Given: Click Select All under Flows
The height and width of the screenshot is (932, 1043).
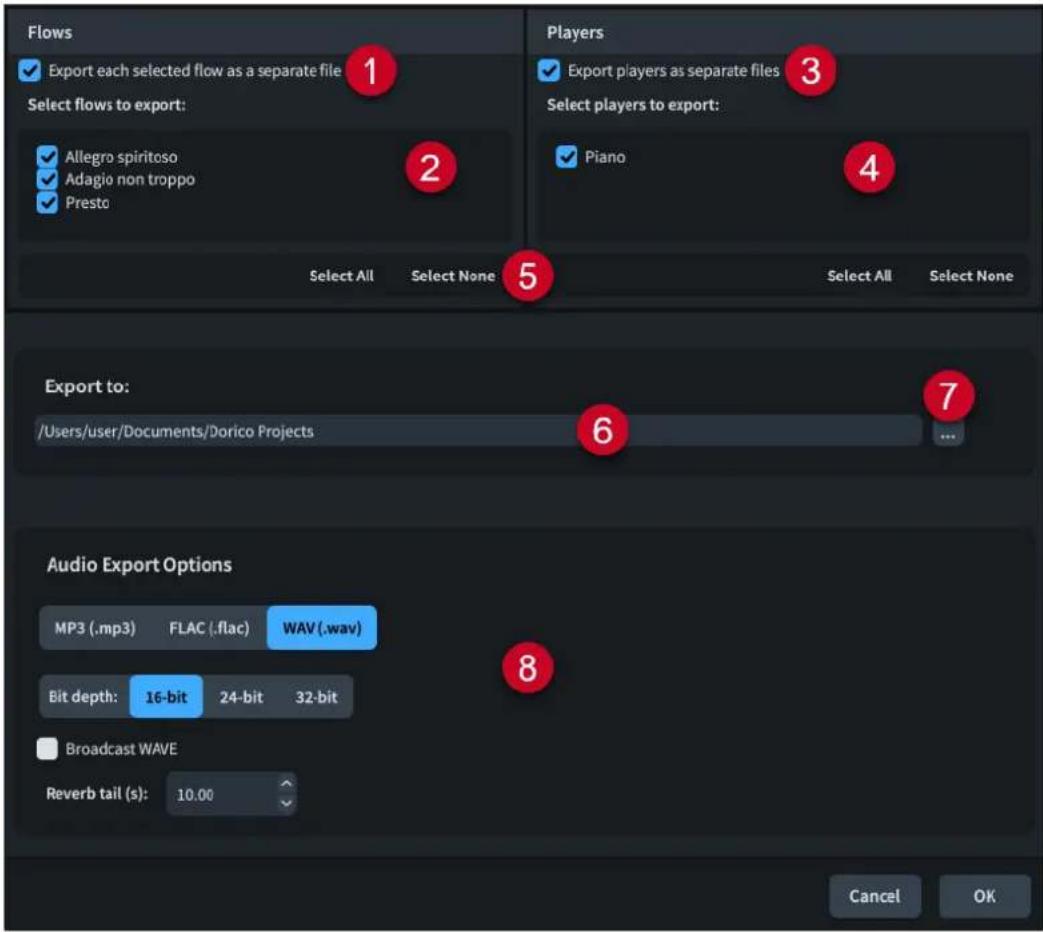Looking at the screenshot, I should (x=341, y=275).
